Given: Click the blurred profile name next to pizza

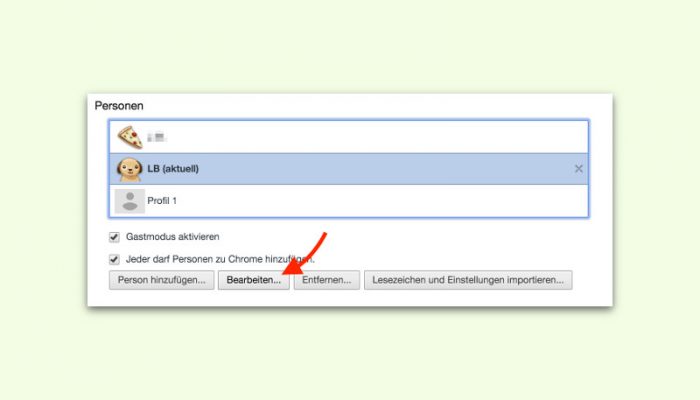Looking at the screenshot, I should click(x=156, y=137).
